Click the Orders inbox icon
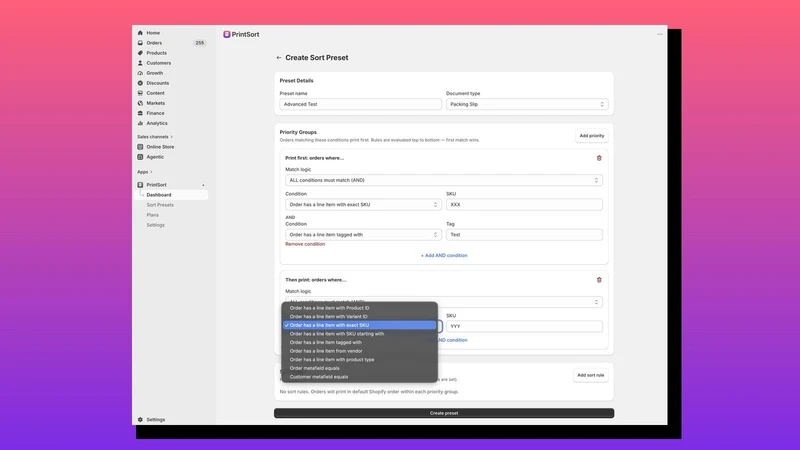 click(x=140, y=43)
